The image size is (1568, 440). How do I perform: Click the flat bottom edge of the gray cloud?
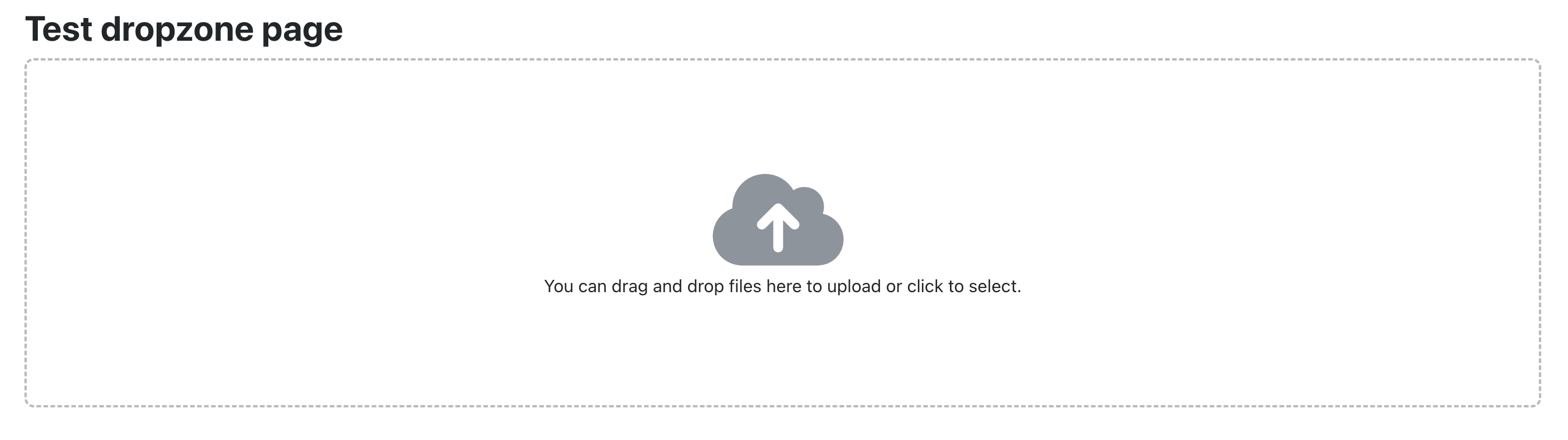[778, 263]
